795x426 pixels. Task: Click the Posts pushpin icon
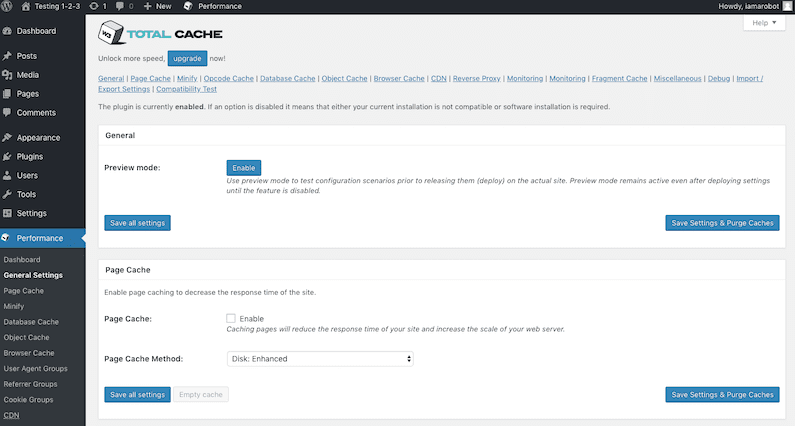point(7,56)
